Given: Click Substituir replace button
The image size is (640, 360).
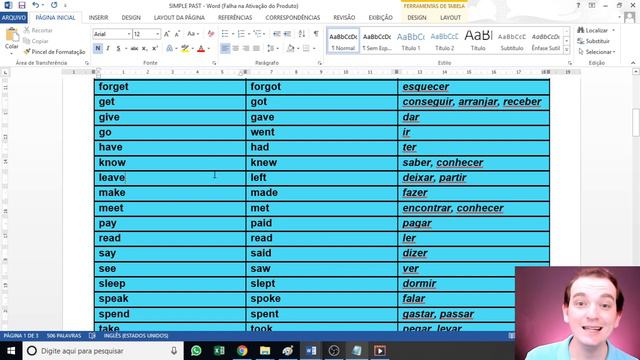Looking at the screenshot, I should coord(593,41).
